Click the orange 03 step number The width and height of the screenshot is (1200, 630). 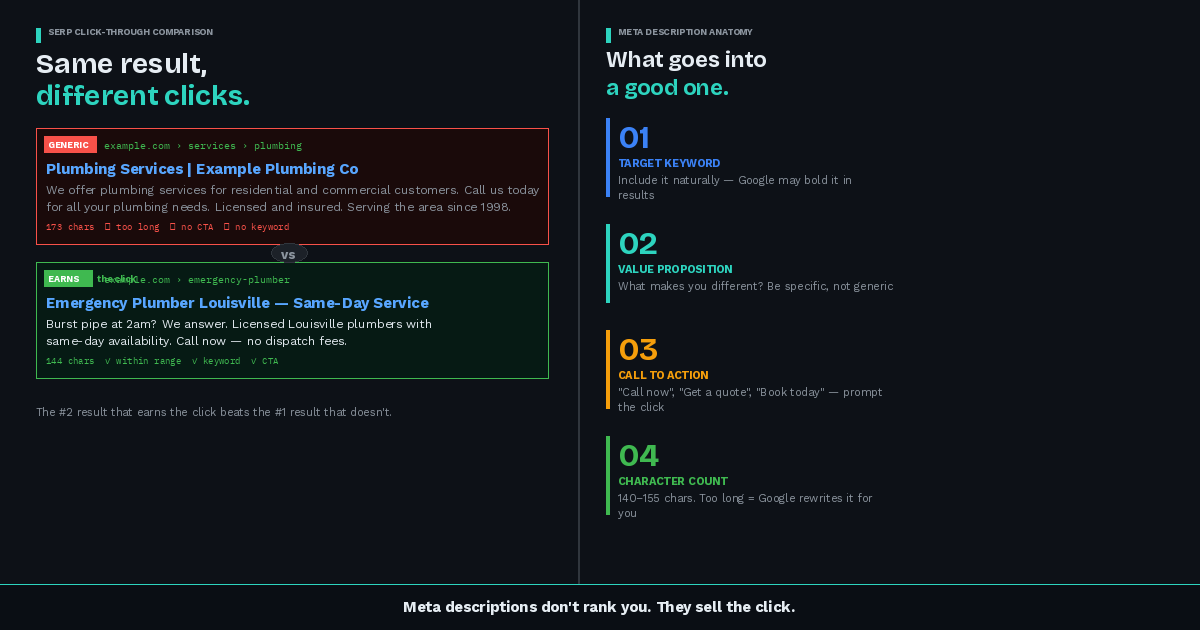(638, 350)
